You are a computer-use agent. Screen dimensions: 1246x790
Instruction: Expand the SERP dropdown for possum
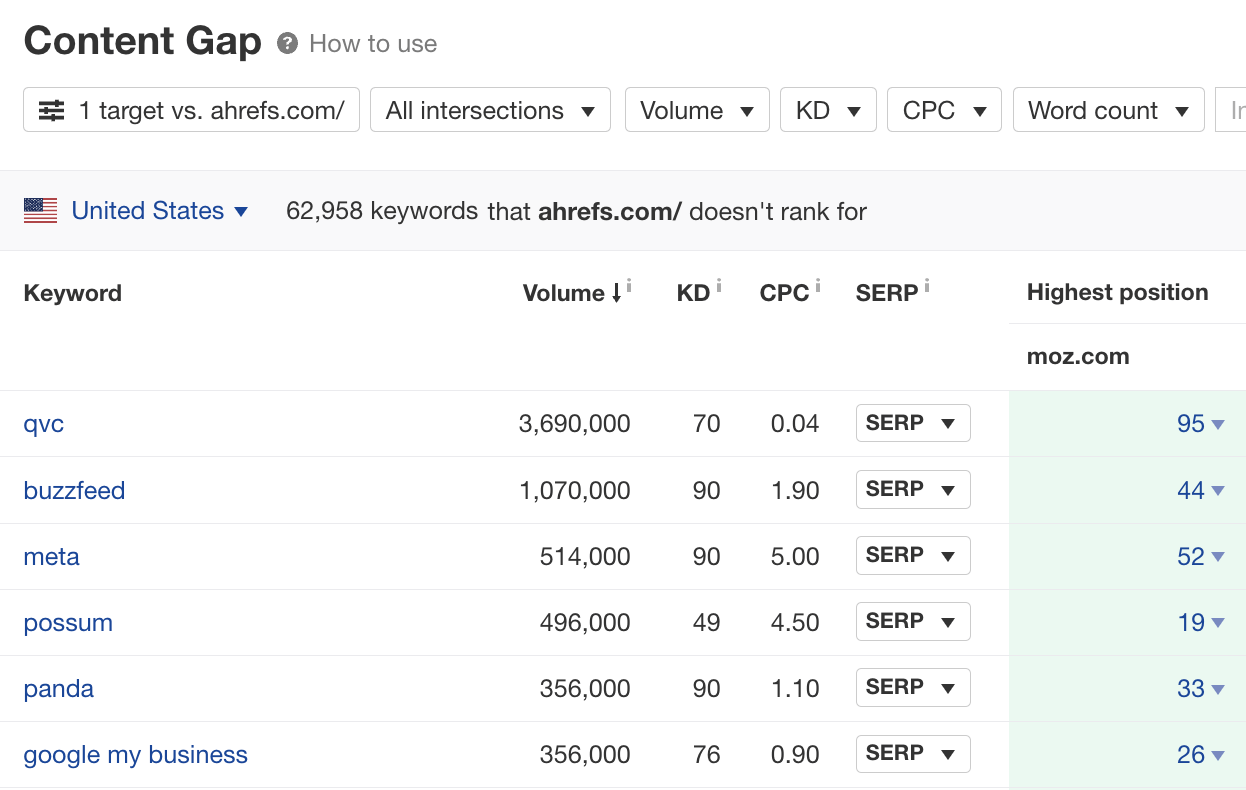click(x=913, y=621)
